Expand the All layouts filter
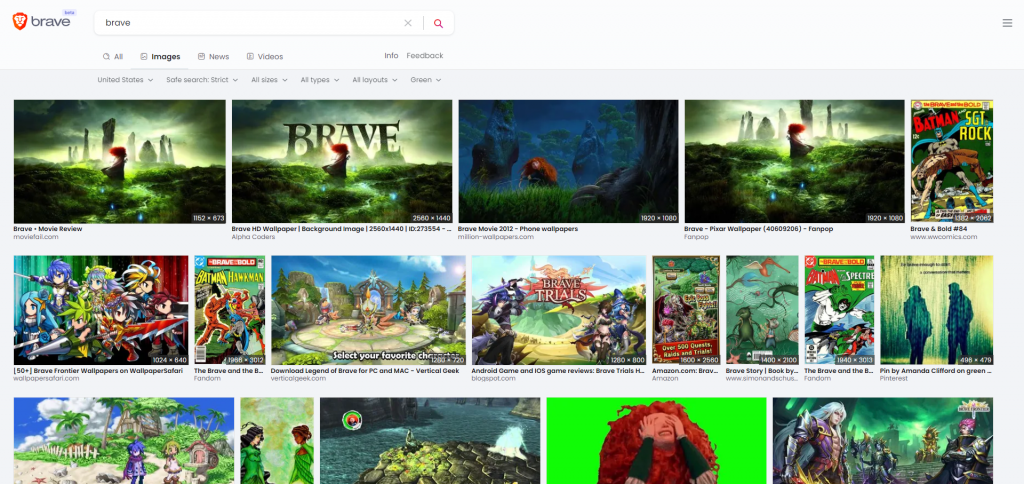 click(375, 80)
